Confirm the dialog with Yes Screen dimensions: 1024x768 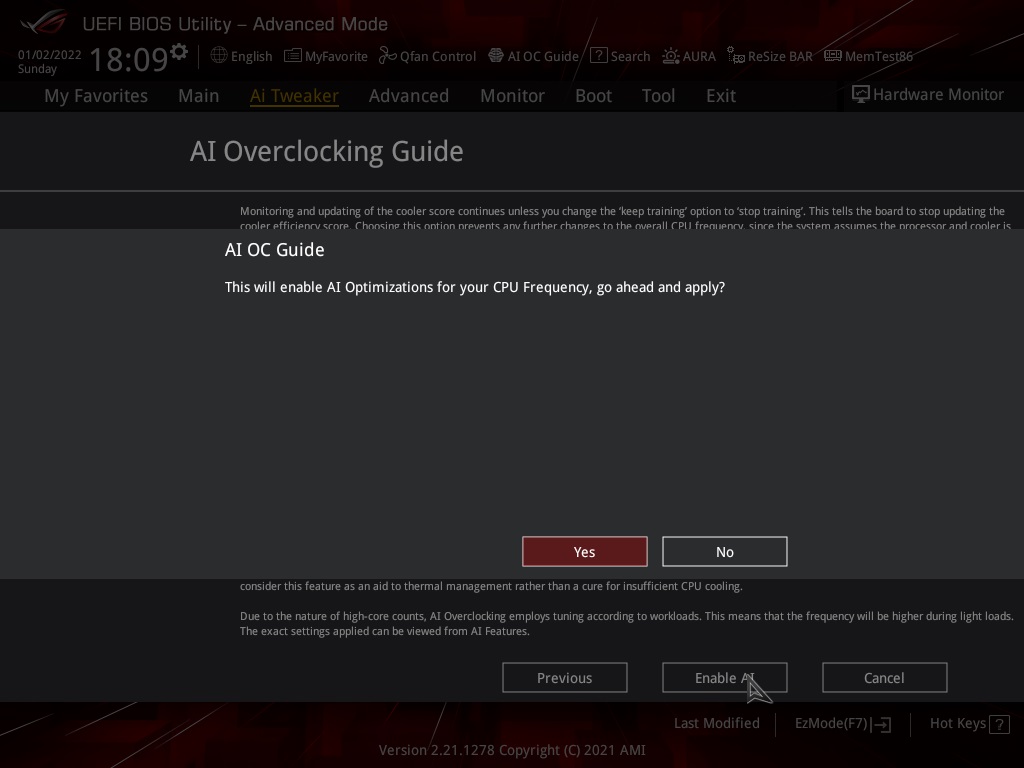coord(584,552)
